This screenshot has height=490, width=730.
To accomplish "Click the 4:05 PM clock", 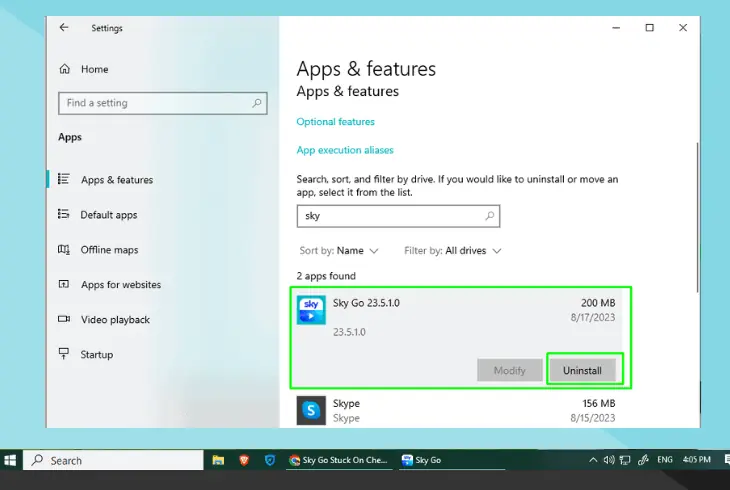I will (696, 460).
